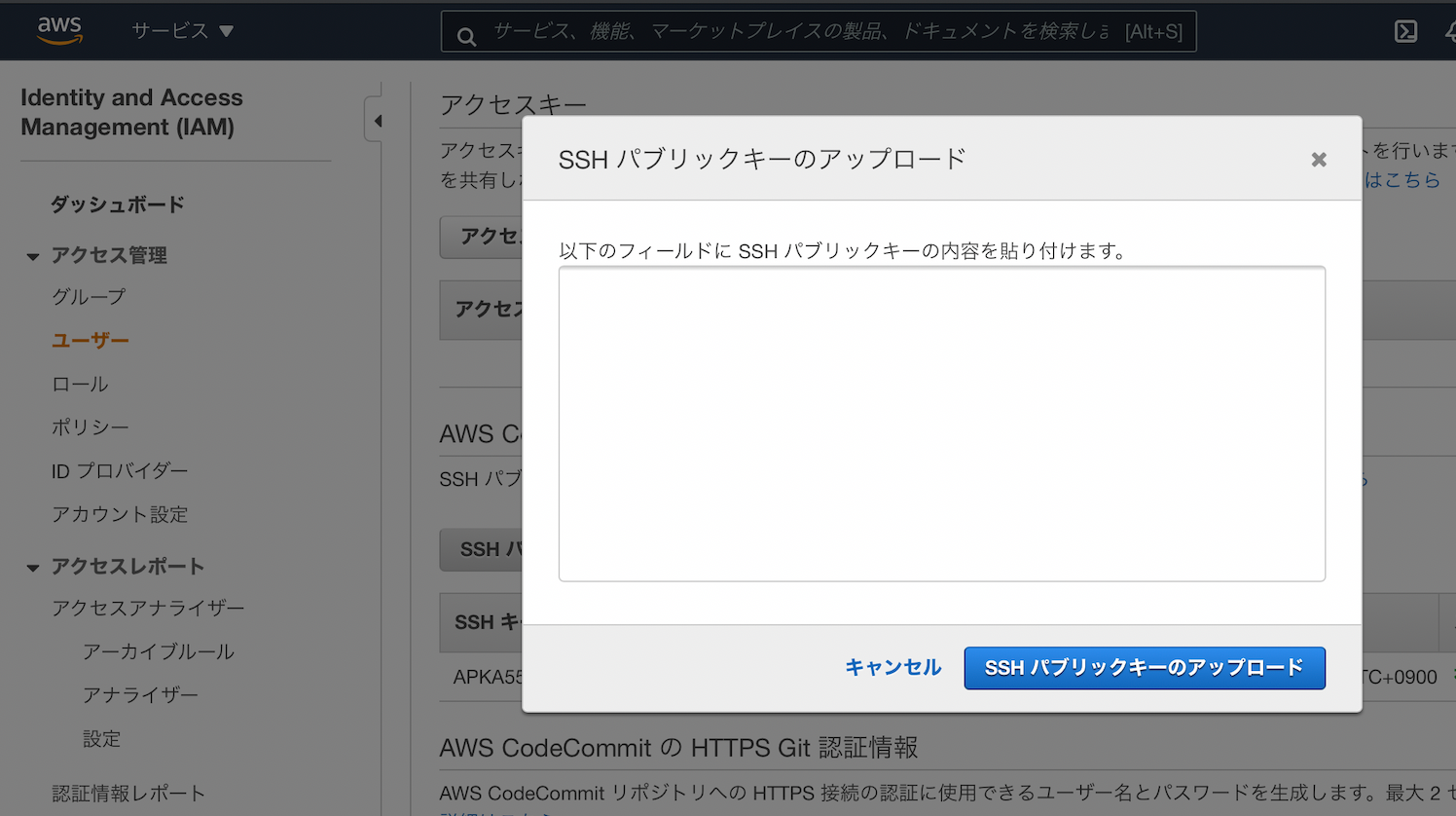This screenshot has height=816, width=1456.
Task: Open アカウント設定 in the sidebar
Action: [120, 514]
